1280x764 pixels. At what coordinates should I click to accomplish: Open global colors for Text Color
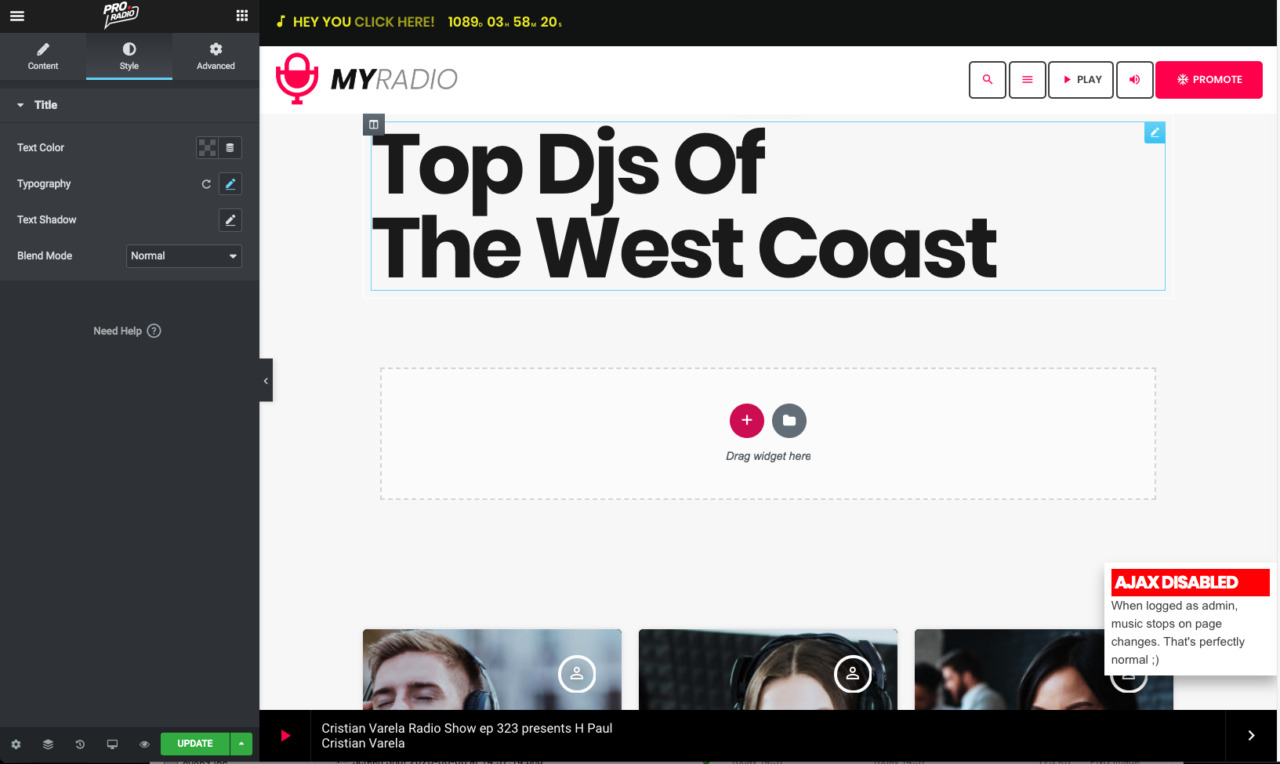[x=230, y=148]
